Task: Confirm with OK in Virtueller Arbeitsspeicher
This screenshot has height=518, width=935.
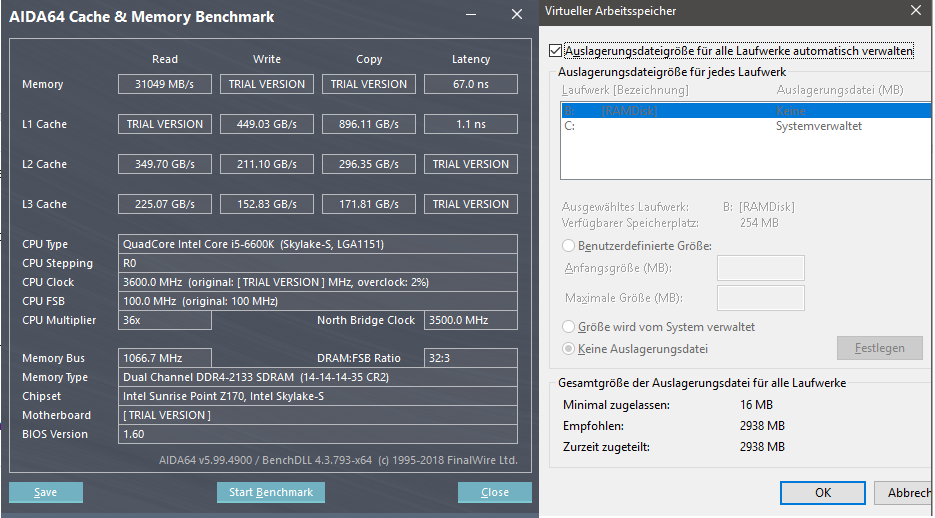Action: 823,493
